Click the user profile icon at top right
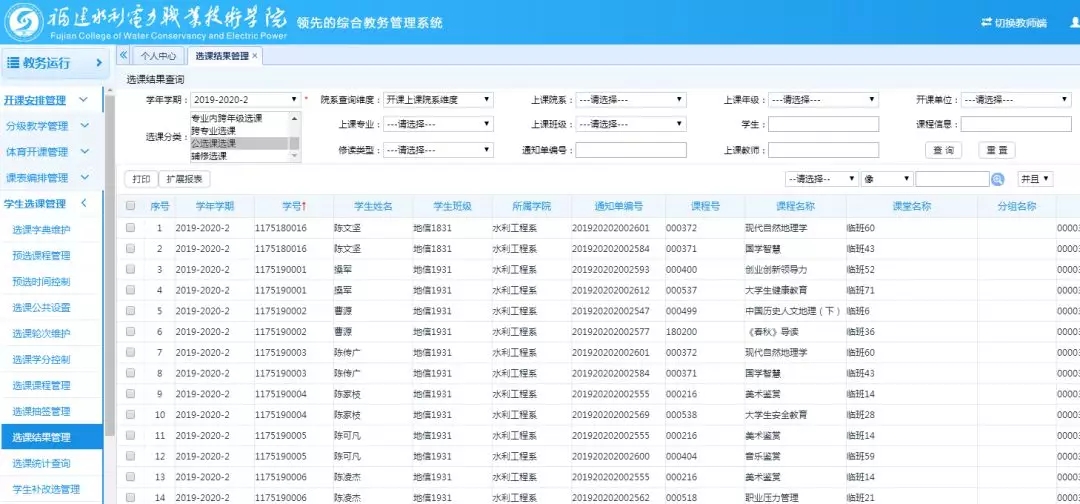 click(x=1074, y=23)
